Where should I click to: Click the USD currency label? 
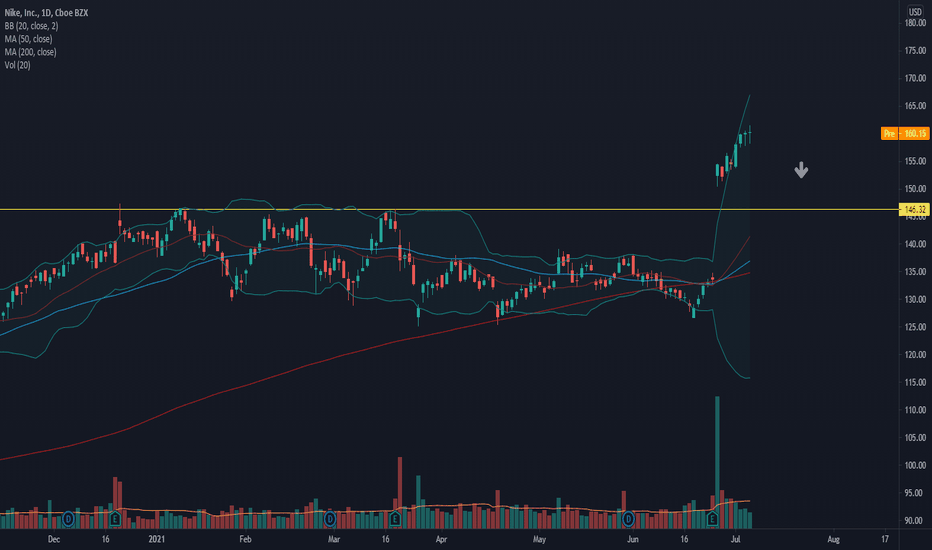point(915,12)
